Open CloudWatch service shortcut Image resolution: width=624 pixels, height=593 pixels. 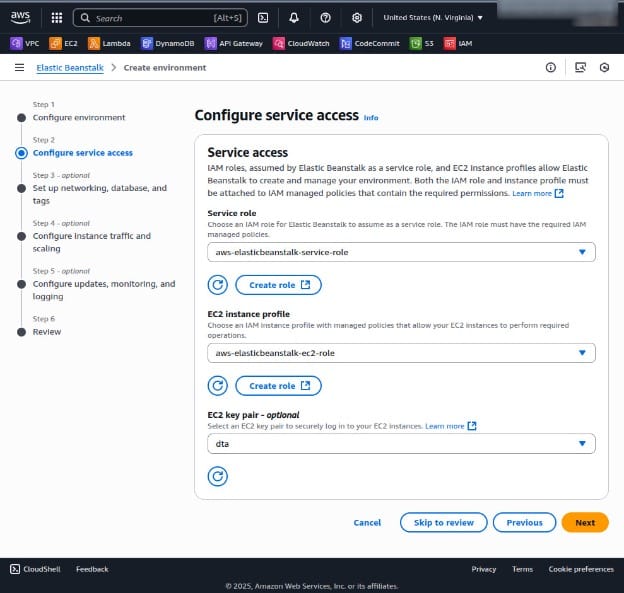[x=301, y=43]
